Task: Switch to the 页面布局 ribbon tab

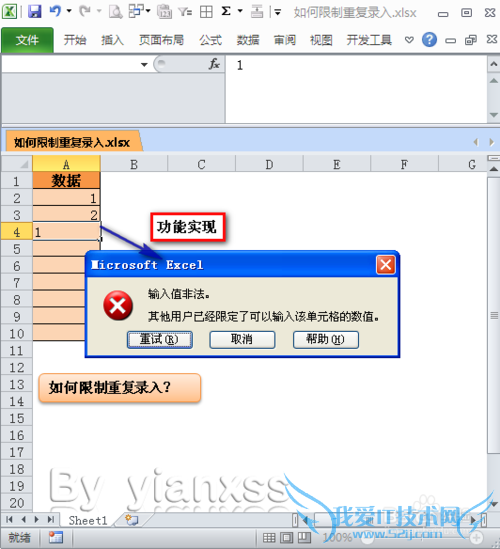Action: point(161,40)
